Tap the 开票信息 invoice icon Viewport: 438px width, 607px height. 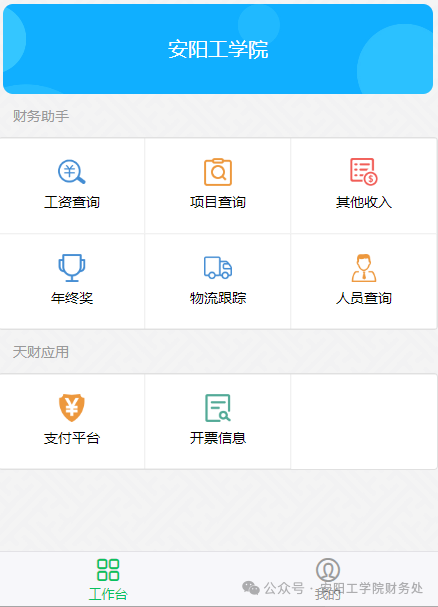(x=218, y=408)
